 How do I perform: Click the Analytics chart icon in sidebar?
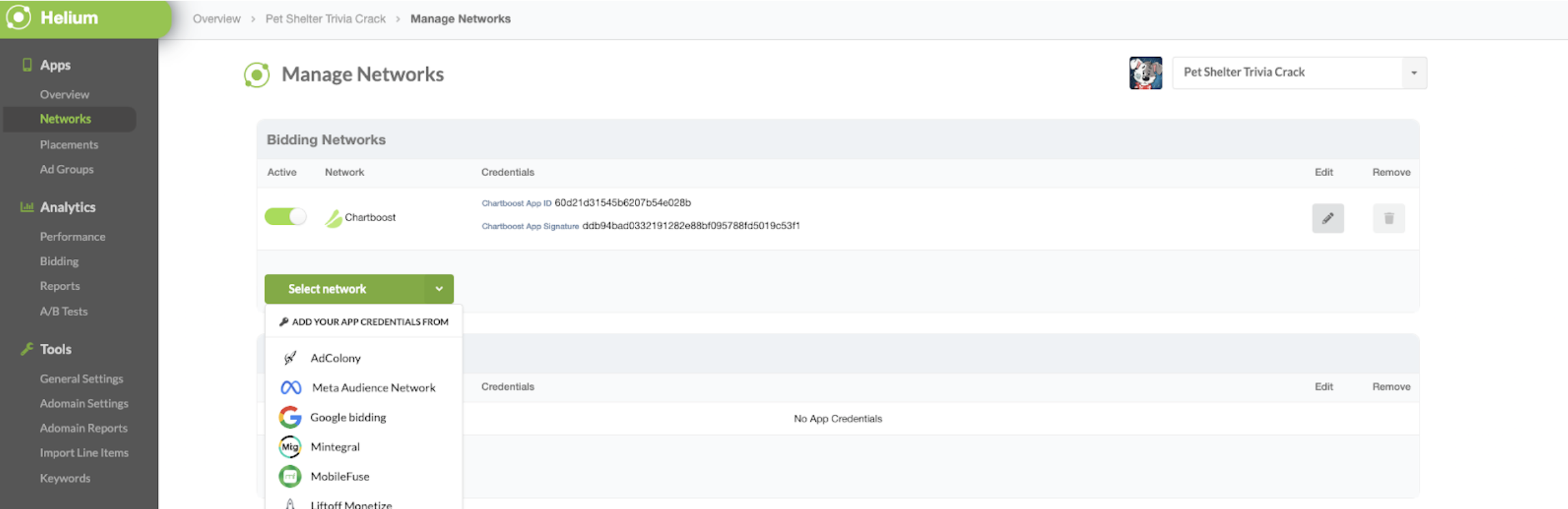(x=27, y=207)
